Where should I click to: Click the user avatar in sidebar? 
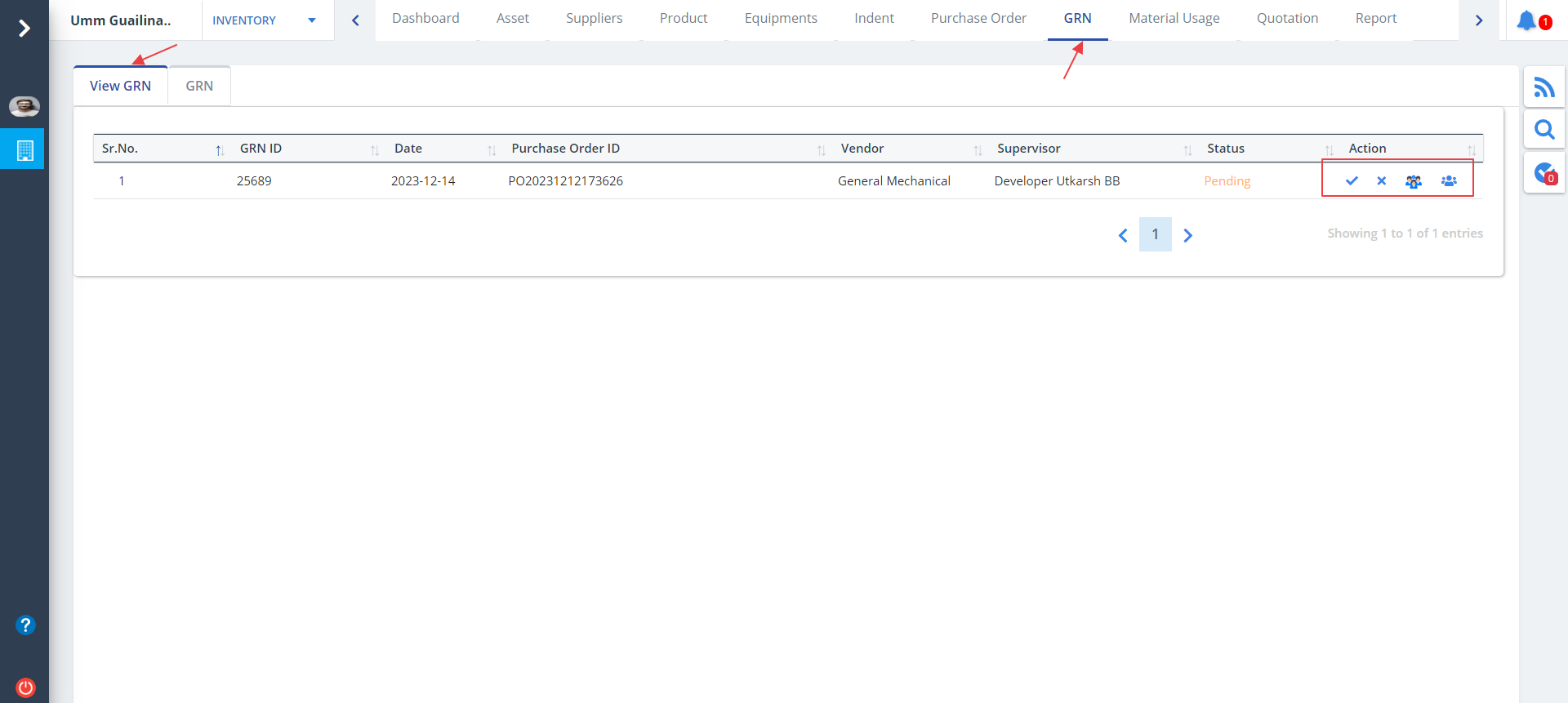coord(24,106)
